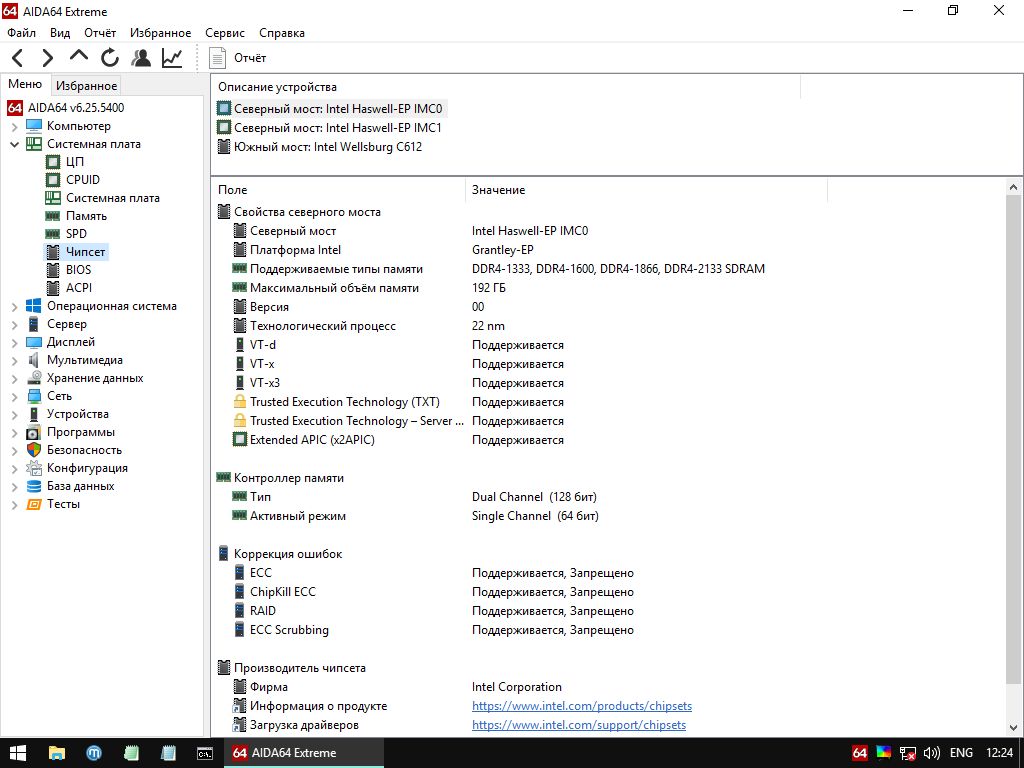Expand the Компьютер tree node
Image resolution: width=1024 pixels, height=768 pixels.
(x=14, y=126)
